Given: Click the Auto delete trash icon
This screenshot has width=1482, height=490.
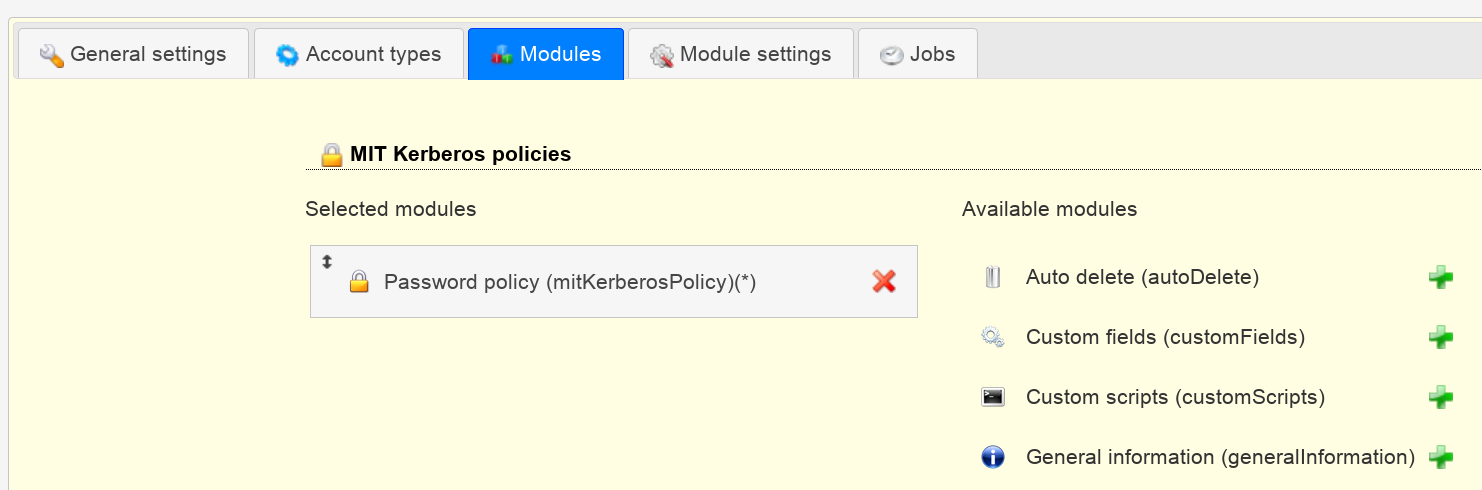Looking at the screenshot, I should (x=992, y=277).
